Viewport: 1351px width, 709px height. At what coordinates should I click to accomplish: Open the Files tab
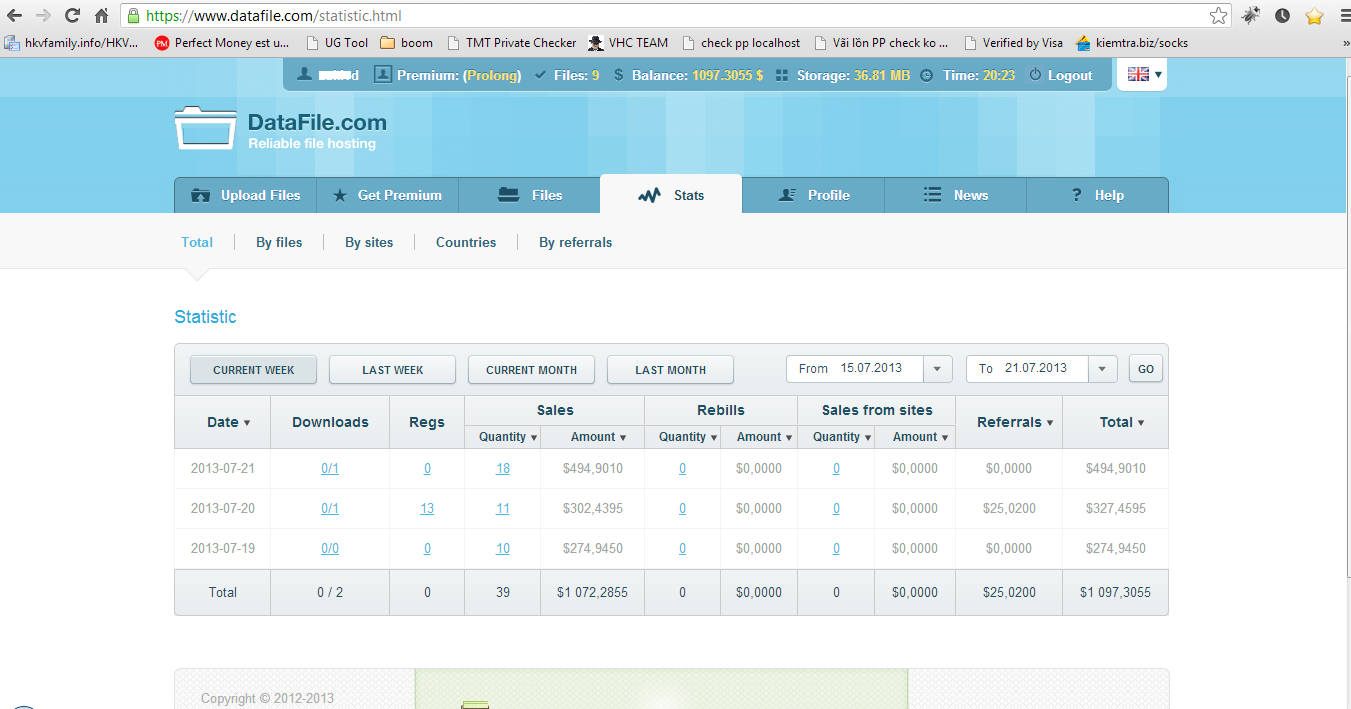(x=530, y=195)
